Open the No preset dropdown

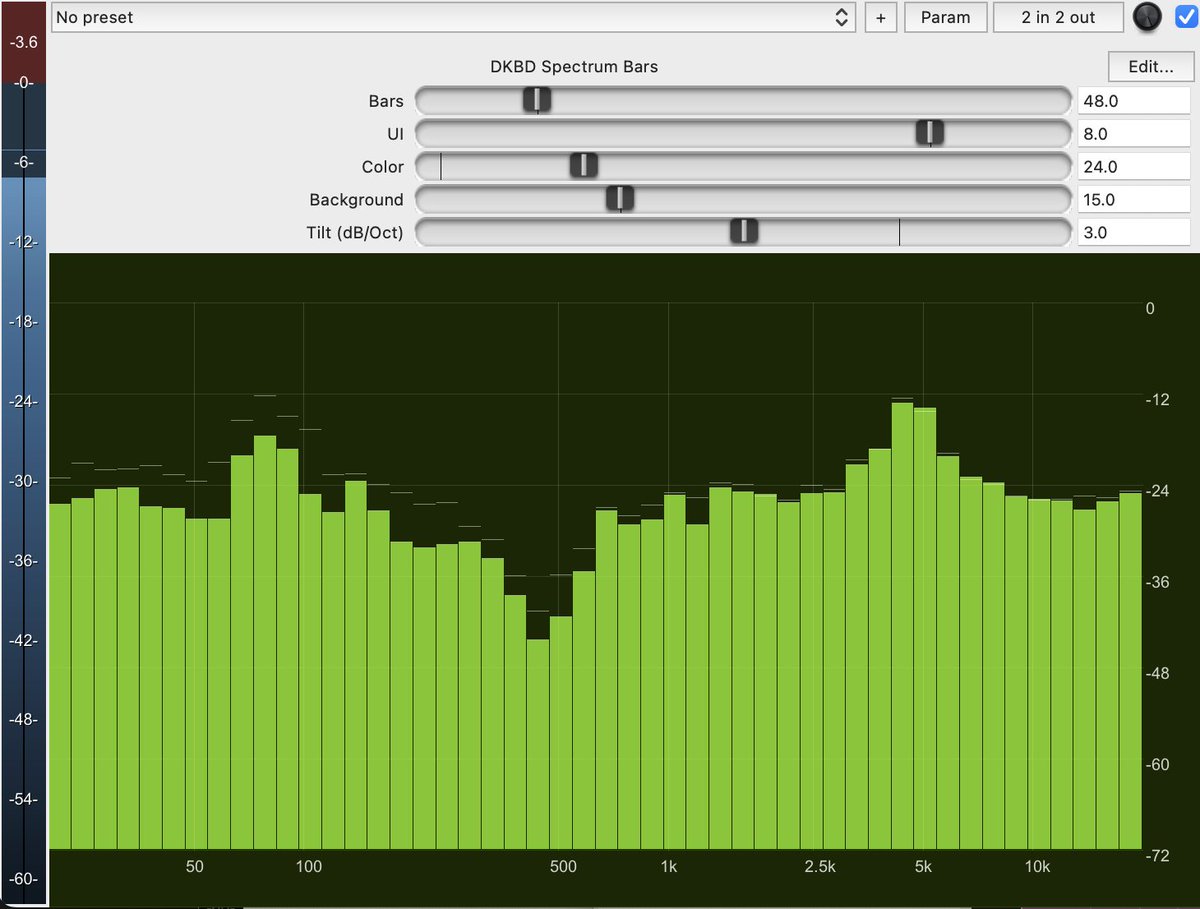[x=453, y=17]
